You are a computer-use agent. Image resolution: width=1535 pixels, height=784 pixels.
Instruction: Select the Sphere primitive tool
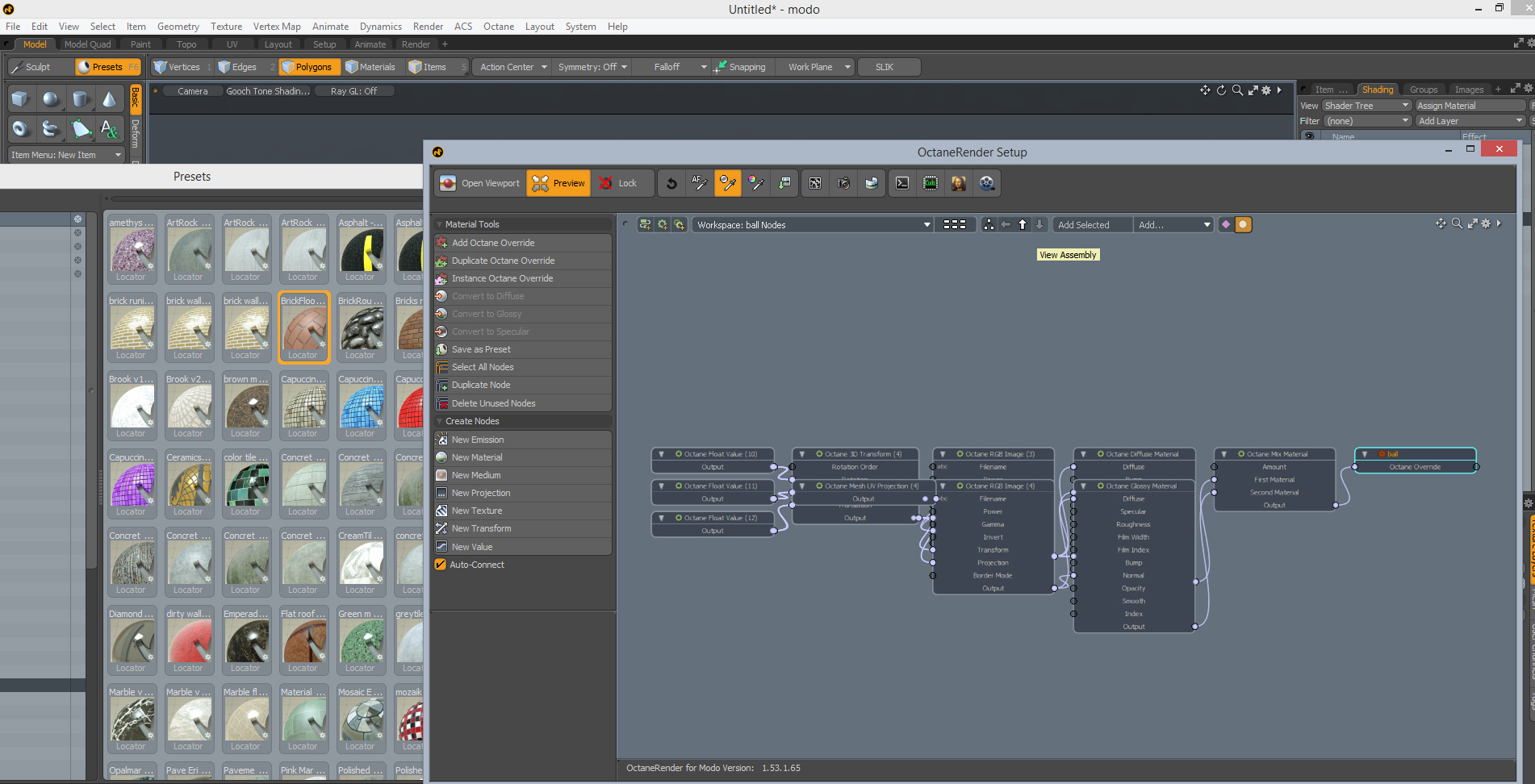tap(50, 99)
